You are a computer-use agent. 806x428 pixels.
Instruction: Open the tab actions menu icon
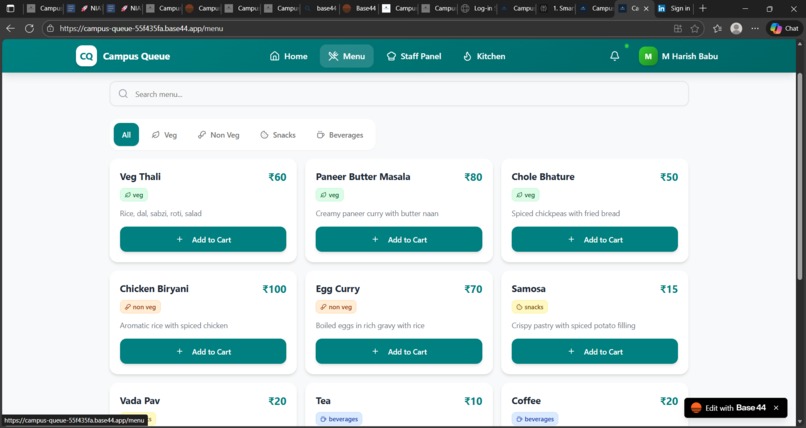pos(10,9)
